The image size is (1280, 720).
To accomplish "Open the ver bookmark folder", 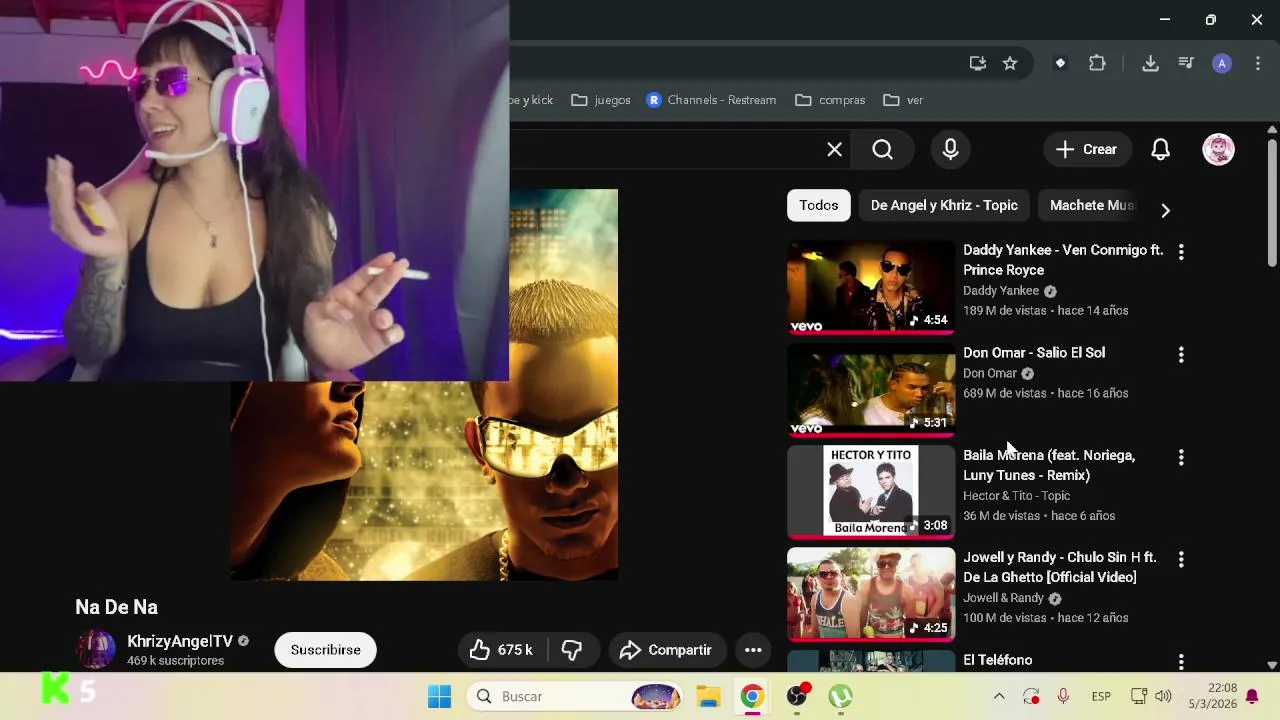I will 903,100.
